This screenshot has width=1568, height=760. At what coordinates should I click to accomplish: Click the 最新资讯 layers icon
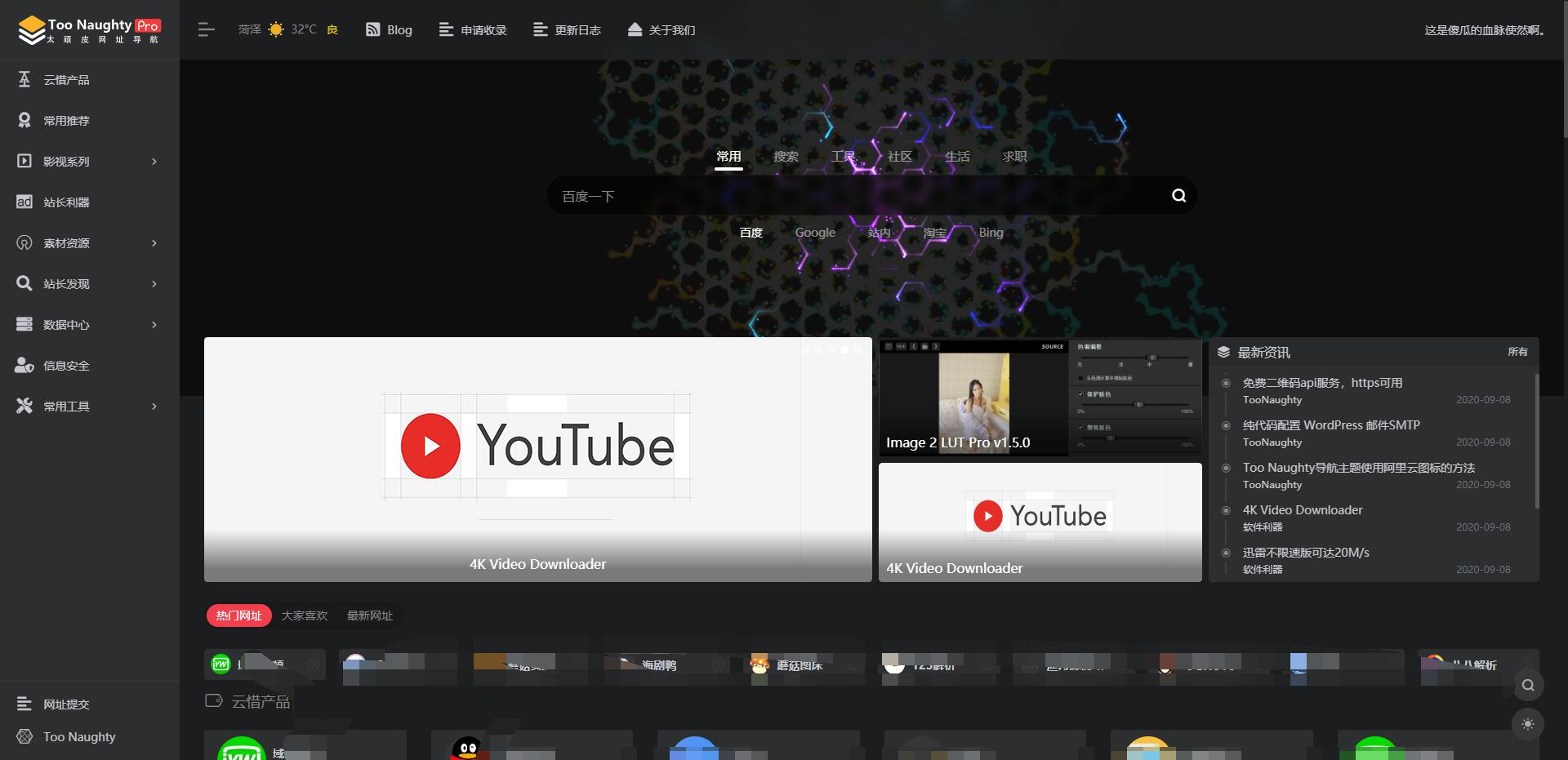pos(1223,352)
